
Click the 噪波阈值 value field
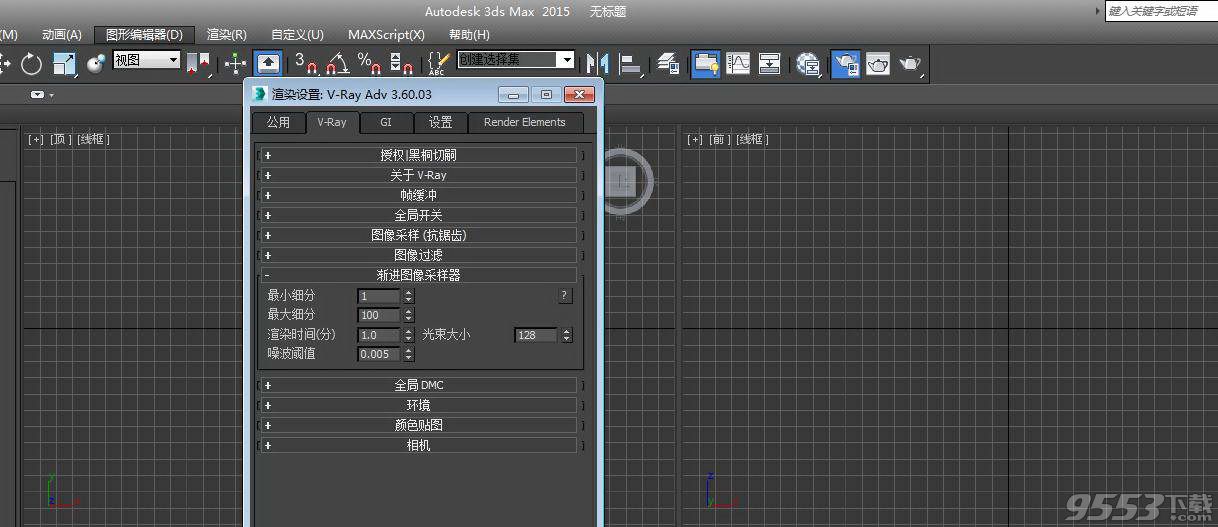click(x=379, y=354)
